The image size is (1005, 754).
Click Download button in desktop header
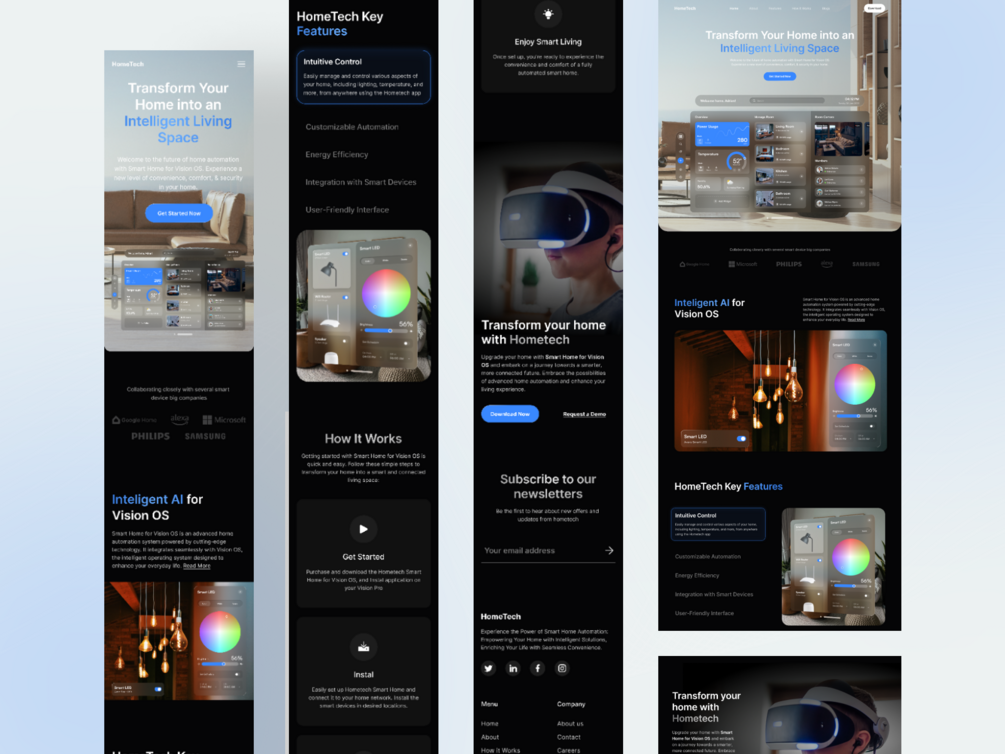point(874,8)
